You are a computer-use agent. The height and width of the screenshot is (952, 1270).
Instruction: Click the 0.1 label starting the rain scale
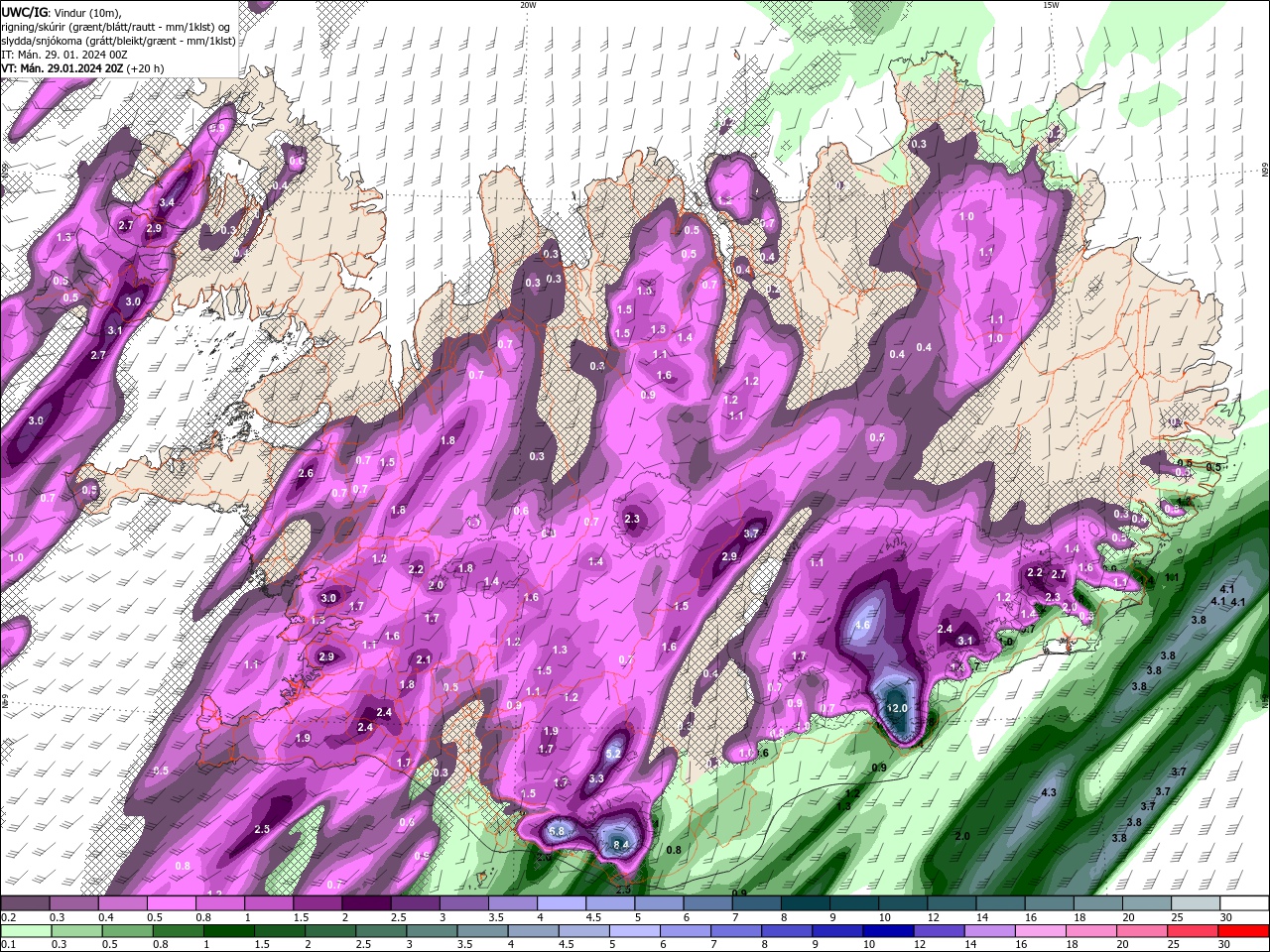click(9, 944)
